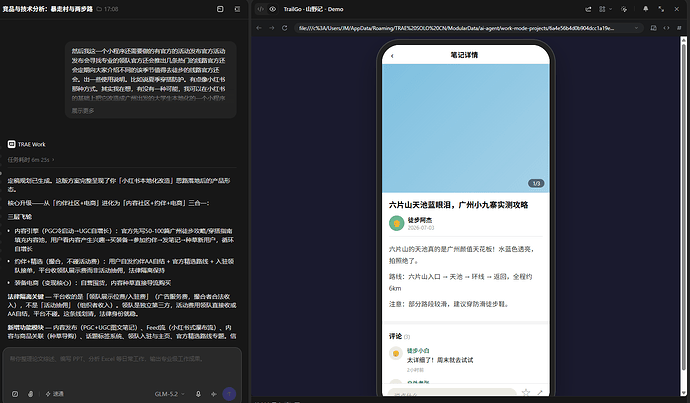
Task: Select the 1/3 image counter badge
Action: (x=536, y=183)
